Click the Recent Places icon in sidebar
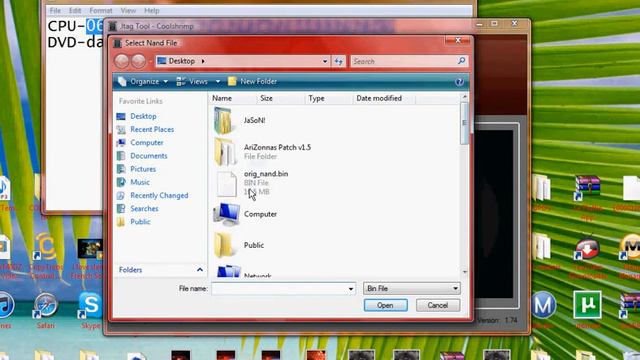The height and width of the screenshot is (360, 640). (x=121, y=129)
